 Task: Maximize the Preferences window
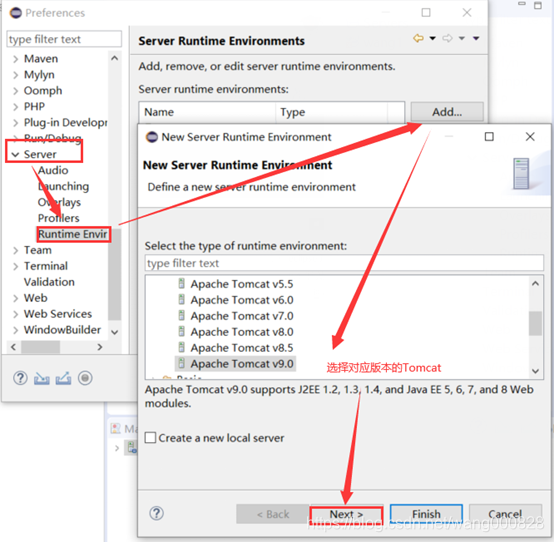click(x=426, y=13)
